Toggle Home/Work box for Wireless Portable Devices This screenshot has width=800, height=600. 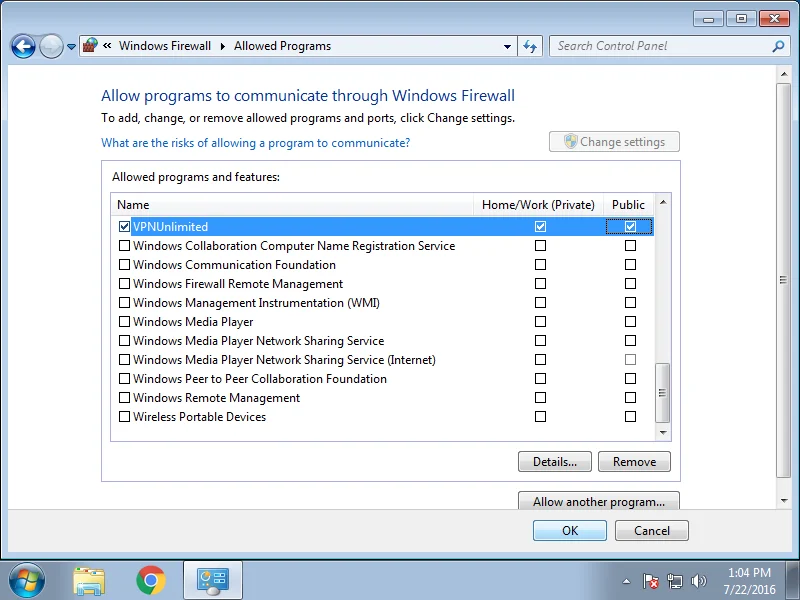pyautogui.click(x=540, y=417)
